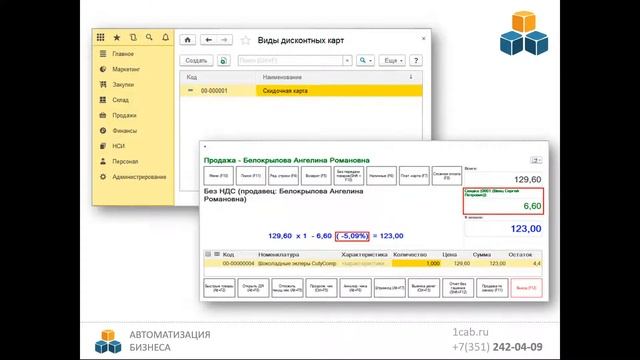Screen dimensions: 640x360
Task: Click the Маркетинг section icon
Action: 103,69
